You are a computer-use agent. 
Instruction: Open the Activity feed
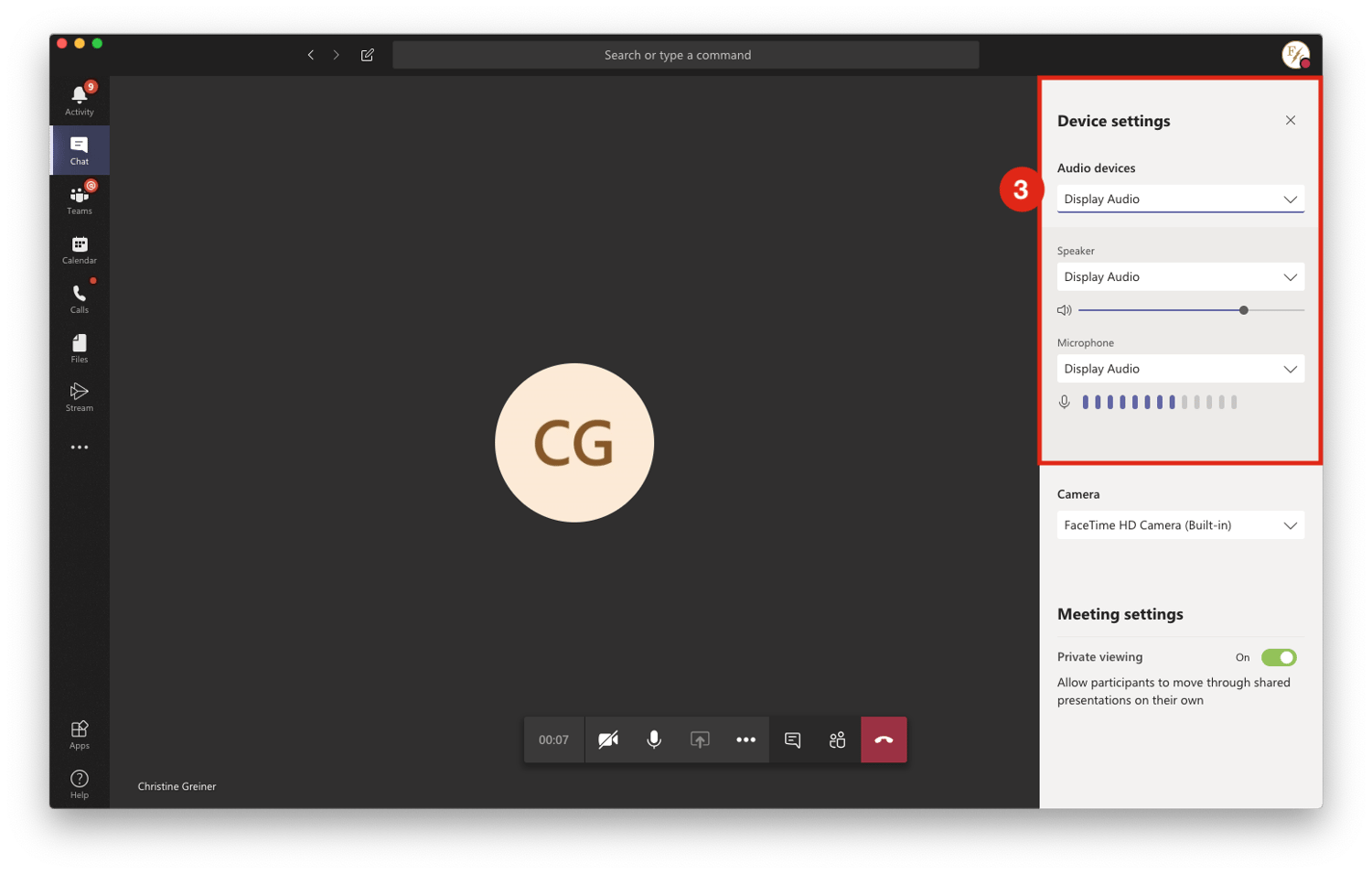click(79, 98)
